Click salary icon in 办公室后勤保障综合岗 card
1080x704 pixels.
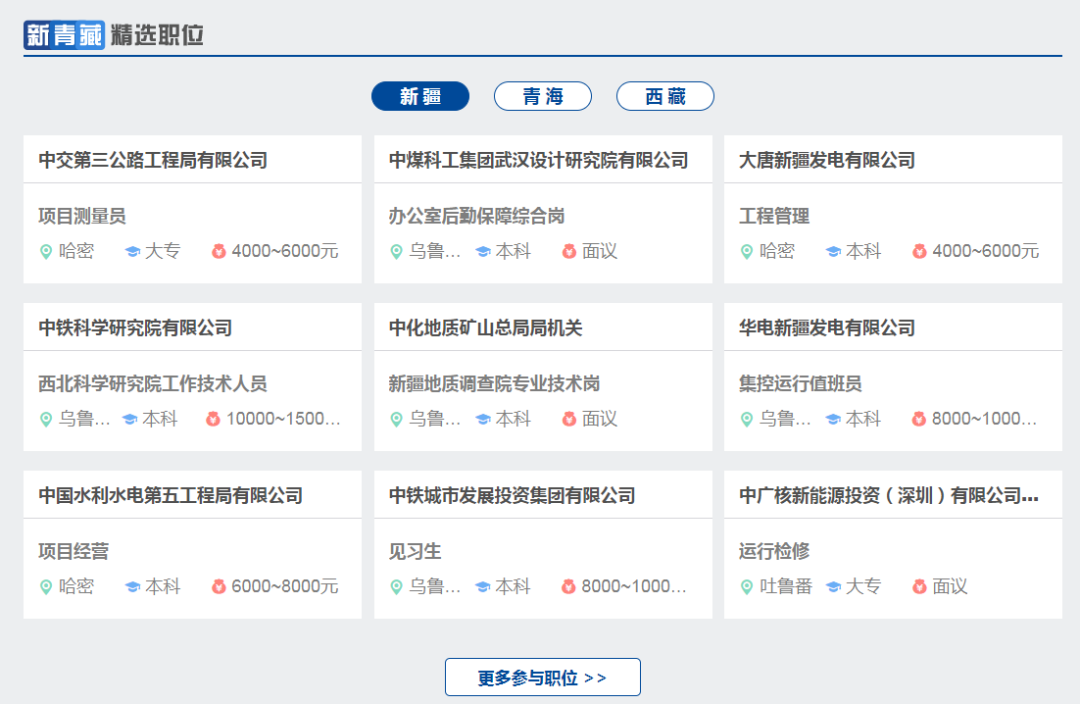coord(569,251)
